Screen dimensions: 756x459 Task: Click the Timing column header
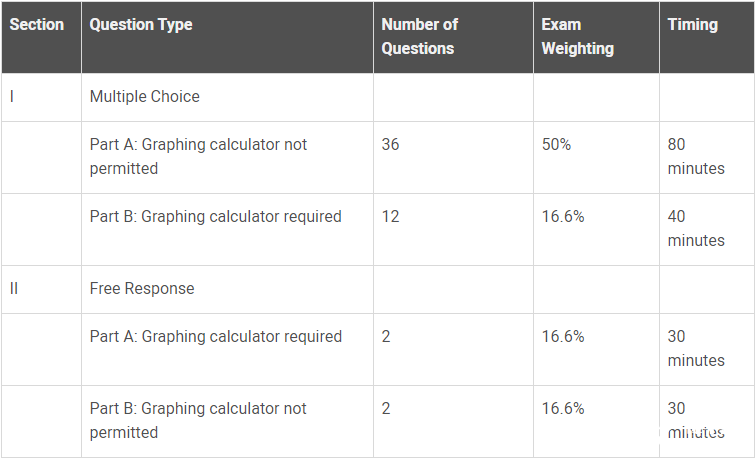click(692, 25)
